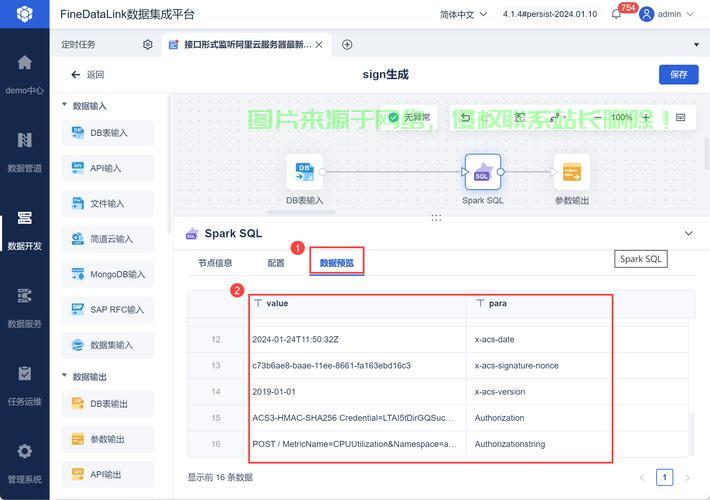Click the 保存 button
Screen dimensions: 710x500
coord(678,75)
